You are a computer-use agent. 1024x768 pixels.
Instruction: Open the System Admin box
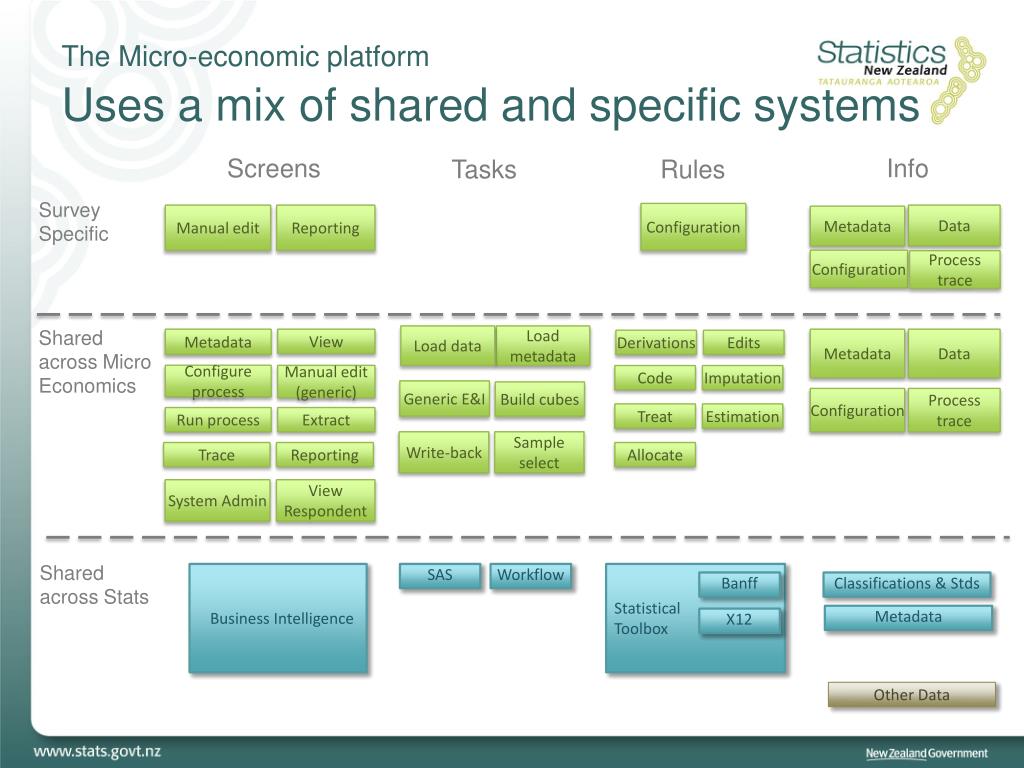point(217,500)
